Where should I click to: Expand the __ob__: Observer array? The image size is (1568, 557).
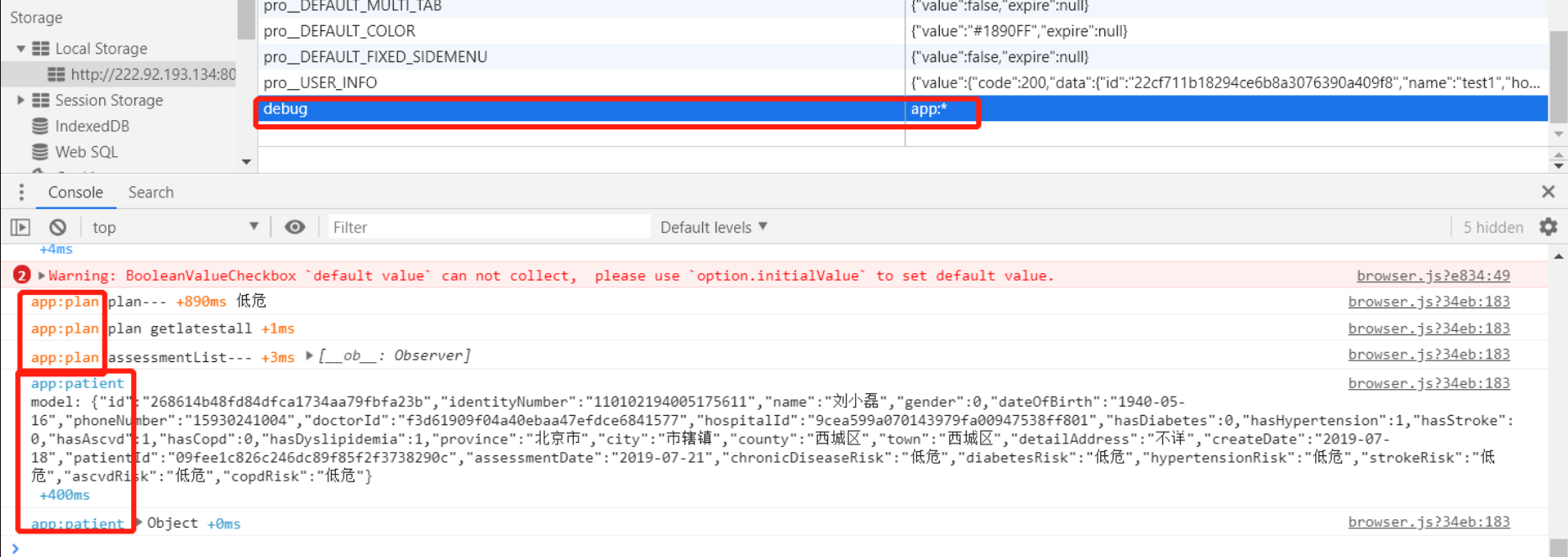[x=310, y=355]
